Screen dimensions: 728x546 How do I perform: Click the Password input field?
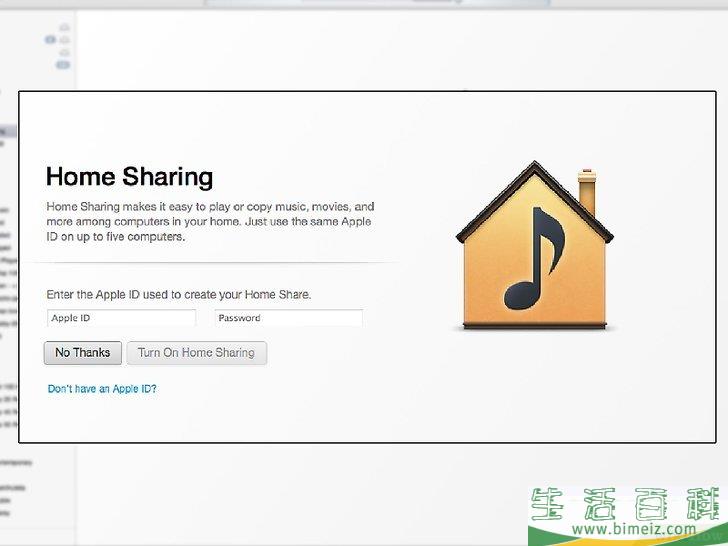(x=288, y=318)
